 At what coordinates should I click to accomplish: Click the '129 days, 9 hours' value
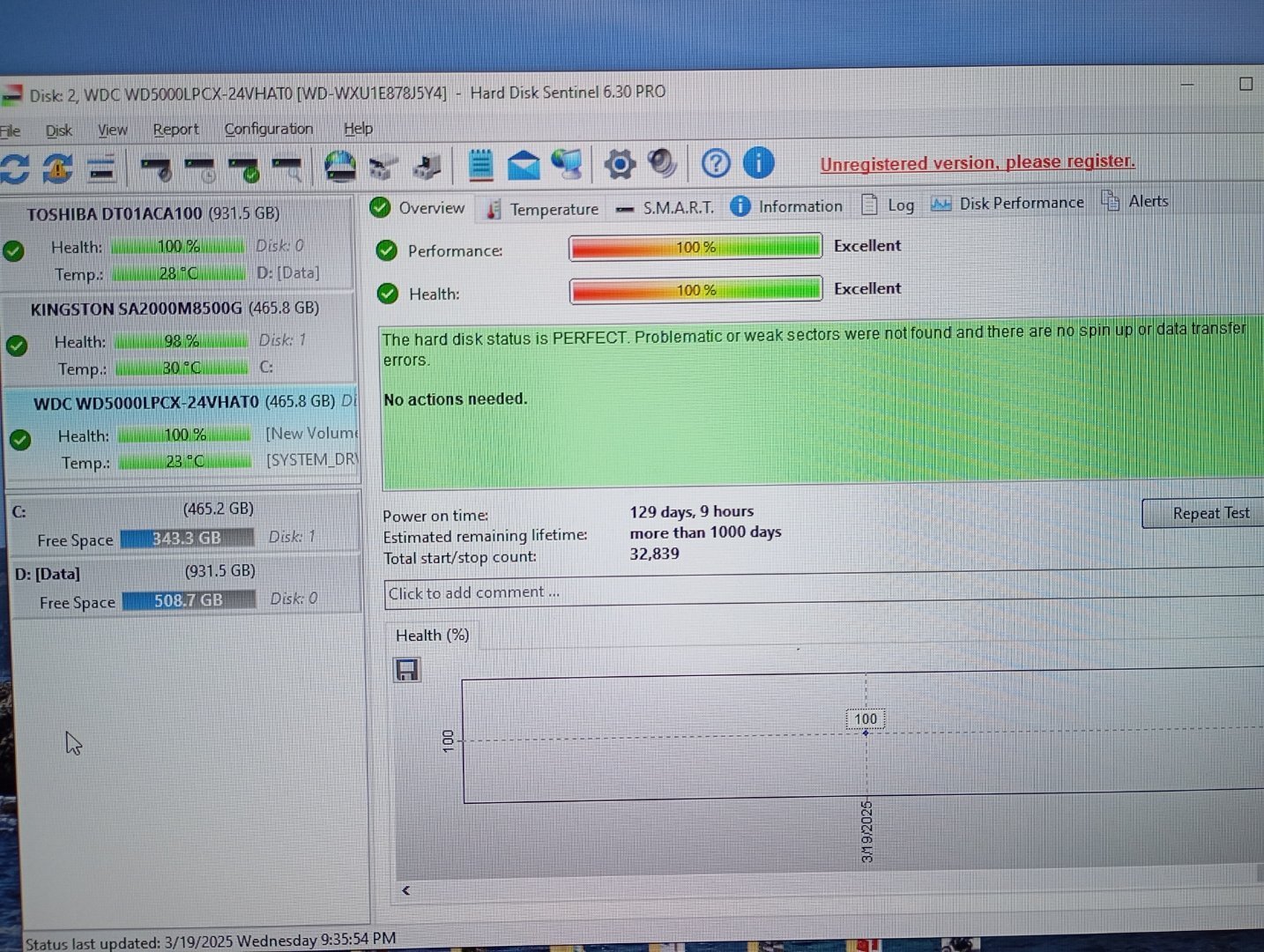pyautogui.click(x=692, y=511)
